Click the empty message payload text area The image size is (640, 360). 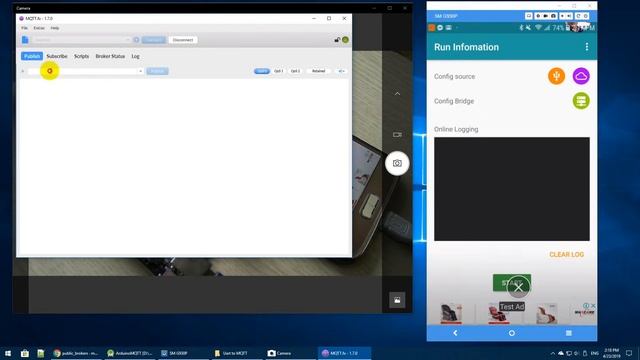tap(184, 167)
